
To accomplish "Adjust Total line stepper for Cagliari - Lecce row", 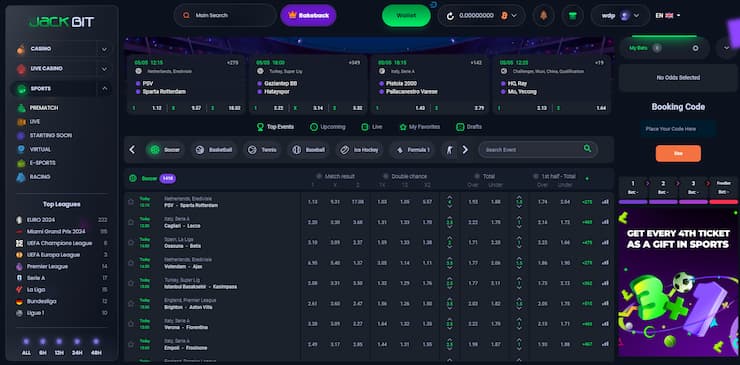I will [450, 222].
